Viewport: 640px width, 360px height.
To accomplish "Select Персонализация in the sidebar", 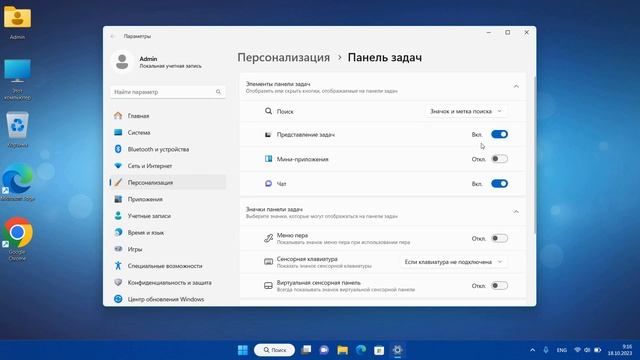I will click(168, 182).
